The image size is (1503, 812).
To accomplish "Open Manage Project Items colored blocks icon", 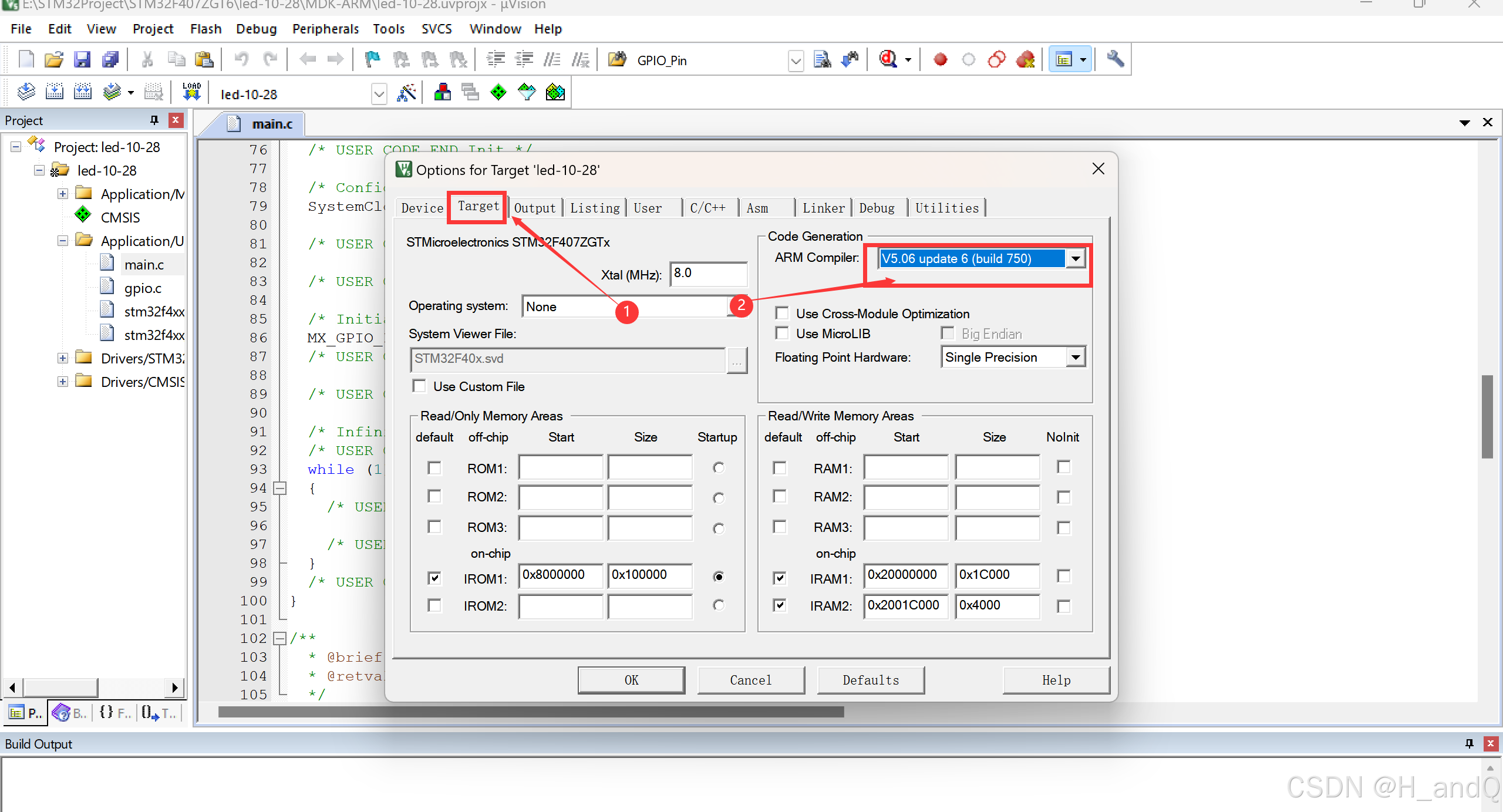I will 442,92.
